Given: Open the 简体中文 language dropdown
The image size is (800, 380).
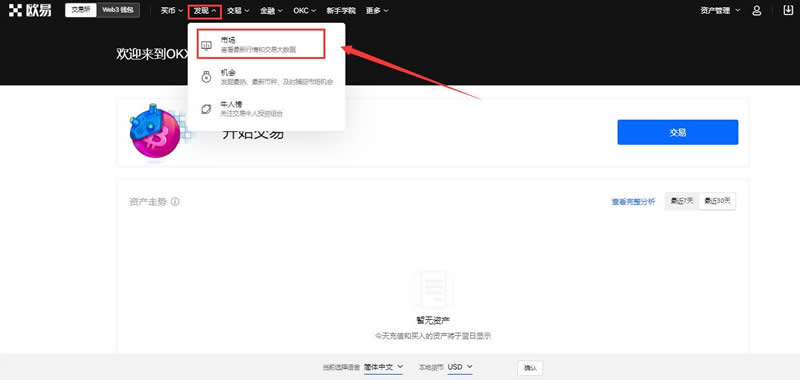Looking at the screenshot, I should [x=383, y=367].
